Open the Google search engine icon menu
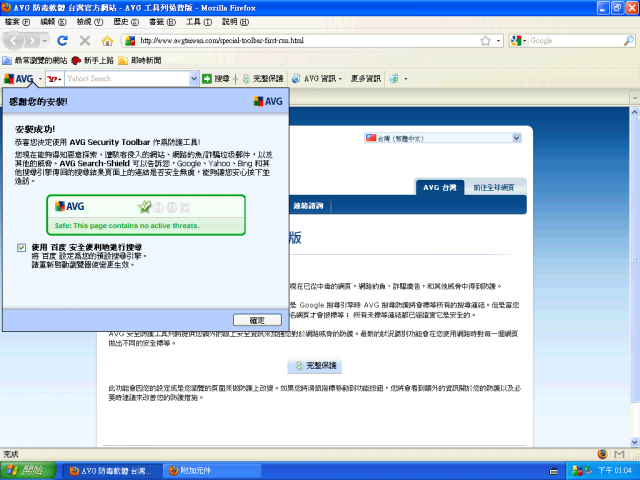Image resolution: width=640 pixels, height=480 pixels. [x=517, y=40]
